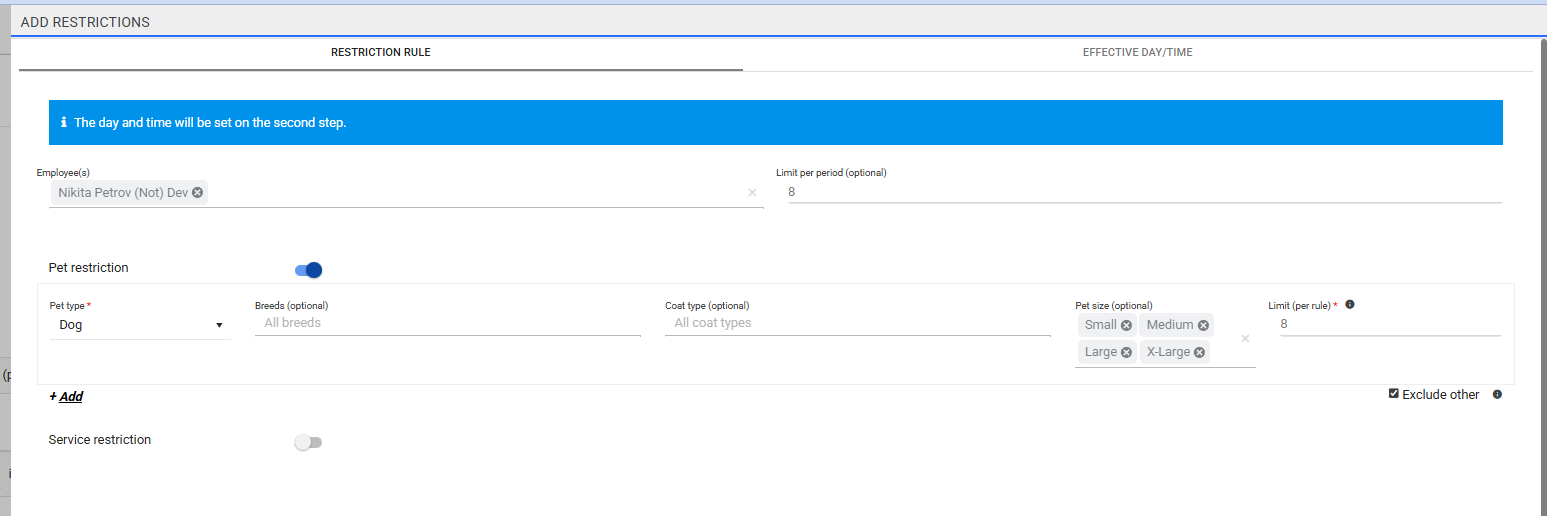Remove the Small pet size chip
The height and width of the screenshot is (516, 1547).
tap(1126, 325)
